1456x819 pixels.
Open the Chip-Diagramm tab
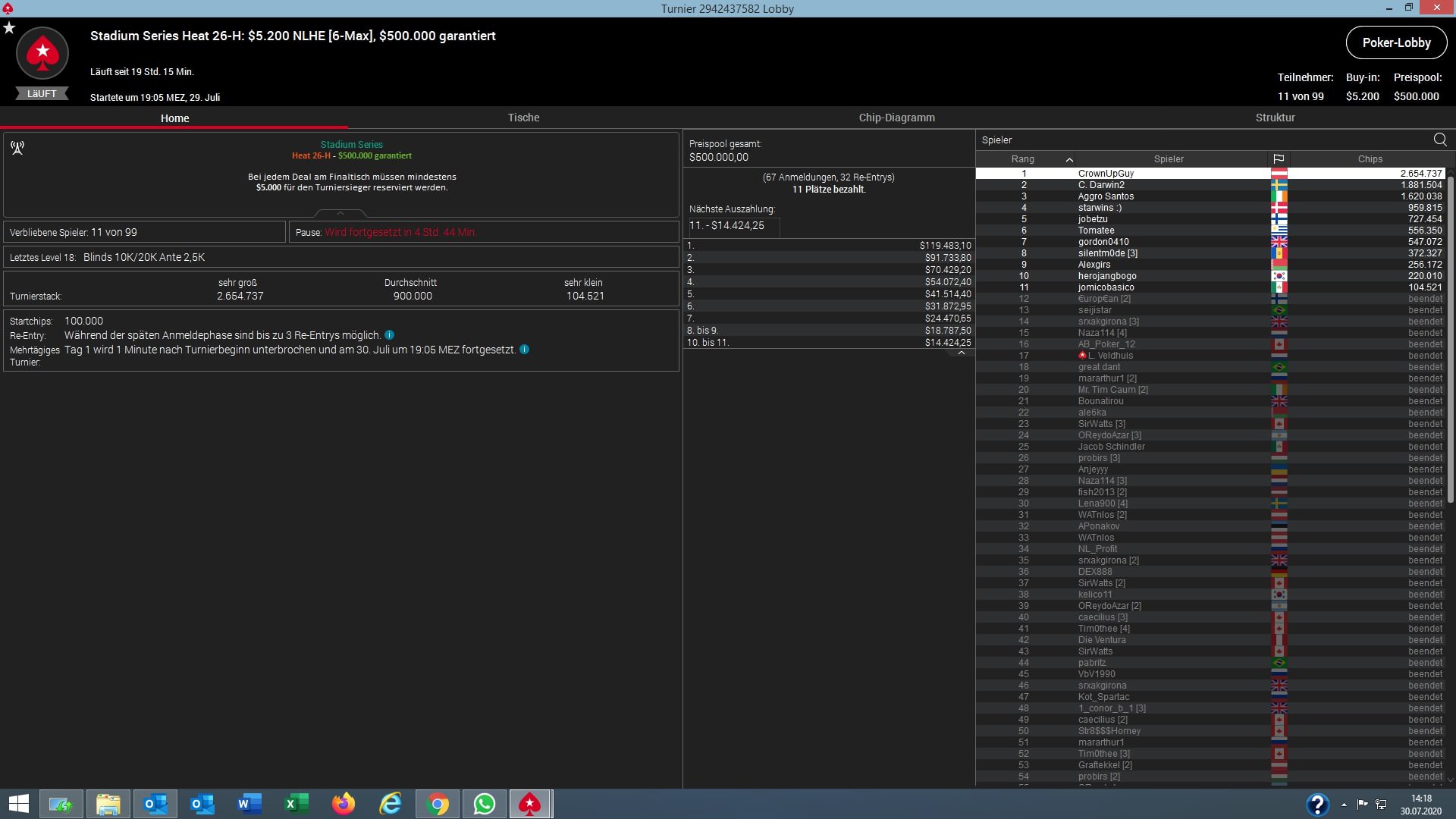pos(896,118)
